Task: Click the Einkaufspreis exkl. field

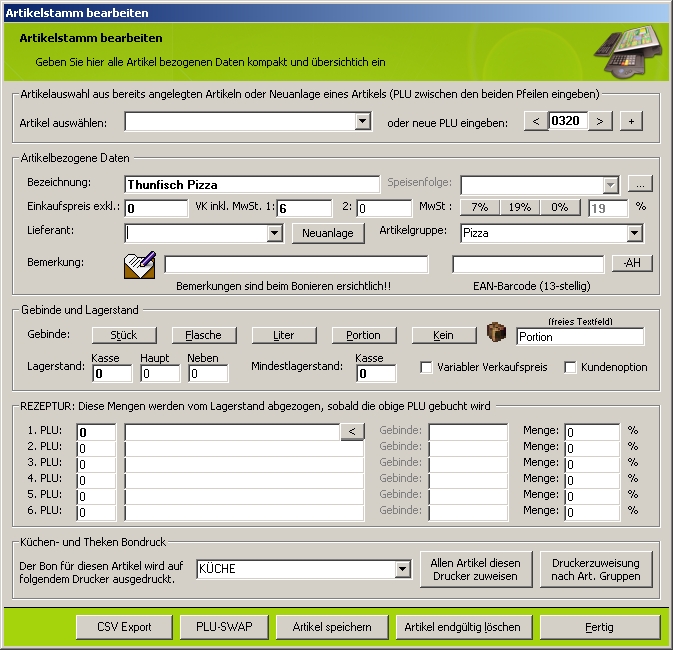Action: pyautogui.click(x=156, y=209)
